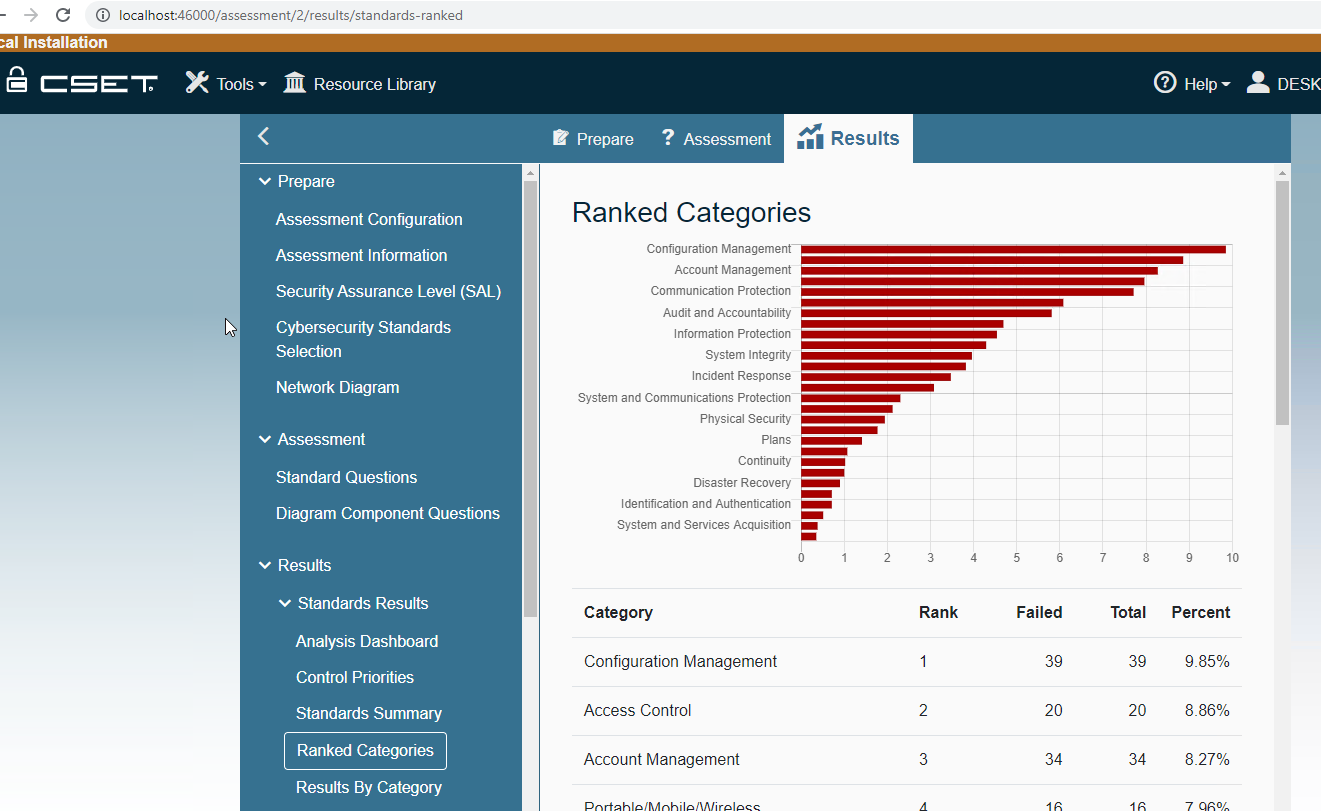Click the CSET lock logo icon
Viewport: 1321px width, 811px height.
pyautogui.click(x=15, y=81)
